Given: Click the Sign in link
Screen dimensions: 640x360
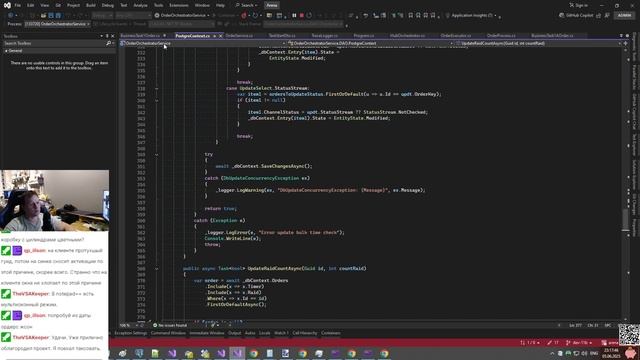Looking at the screenshot, I should tap(579, 5).
